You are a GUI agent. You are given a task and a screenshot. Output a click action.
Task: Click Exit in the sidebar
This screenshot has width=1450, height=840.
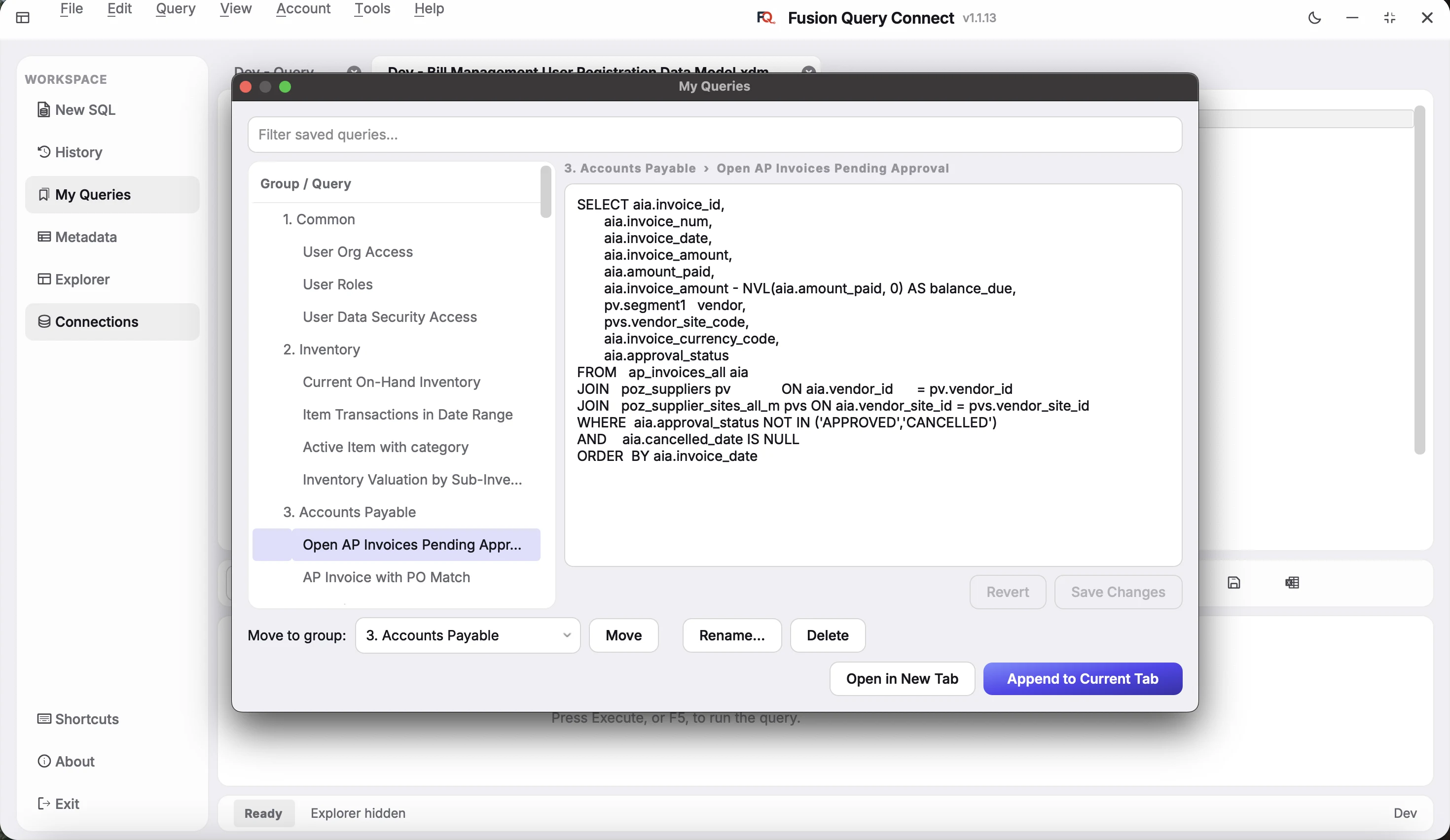[x=112, y=804]
